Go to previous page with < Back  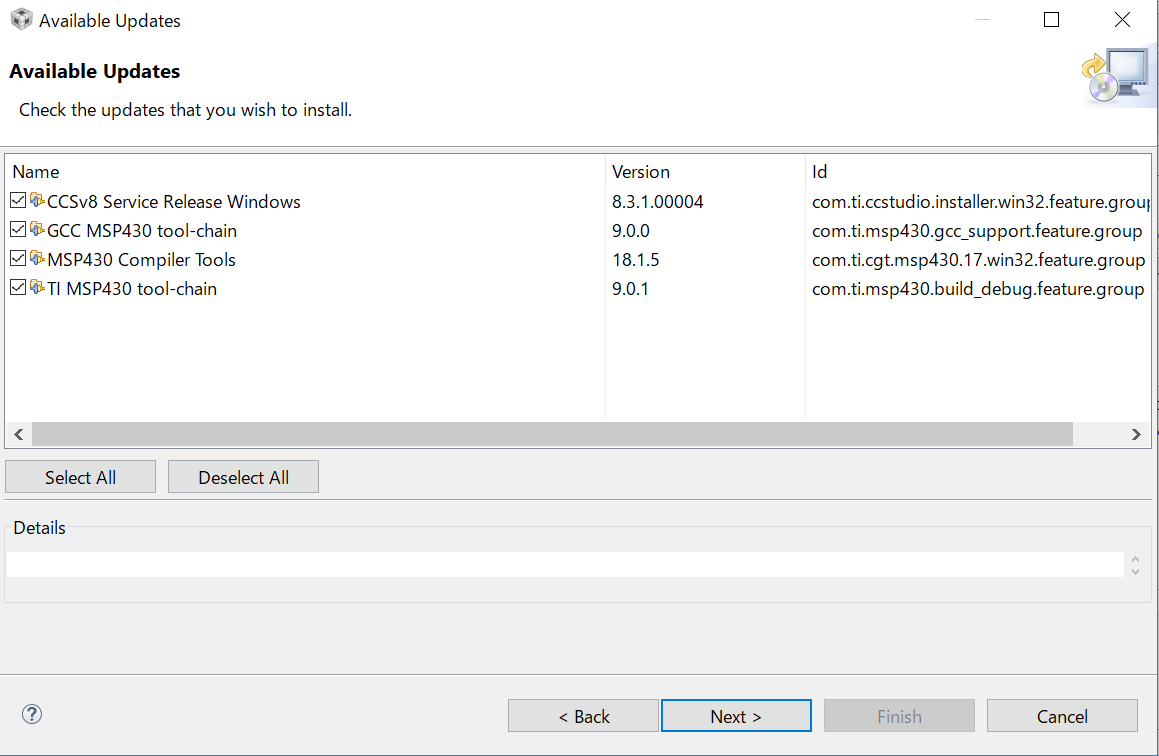[583, 716]
